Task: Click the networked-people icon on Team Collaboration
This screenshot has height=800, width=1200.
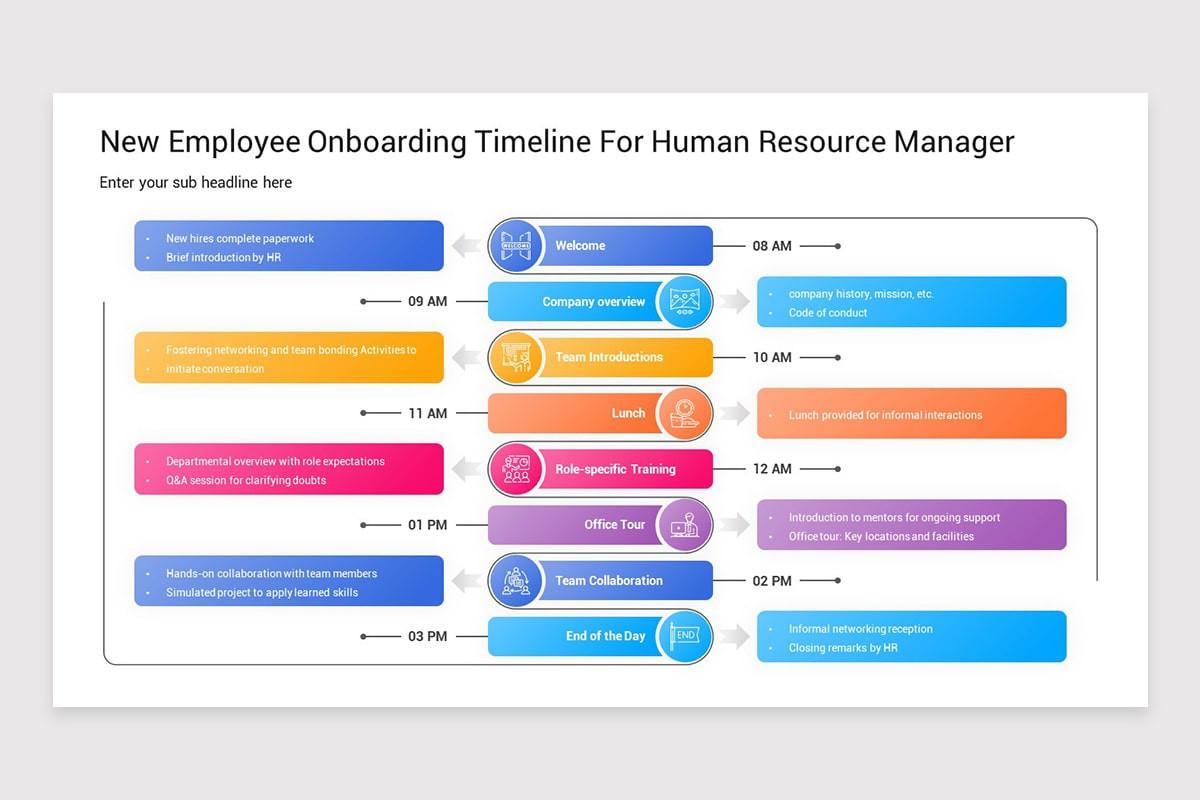Action: (x=515, y=580)
